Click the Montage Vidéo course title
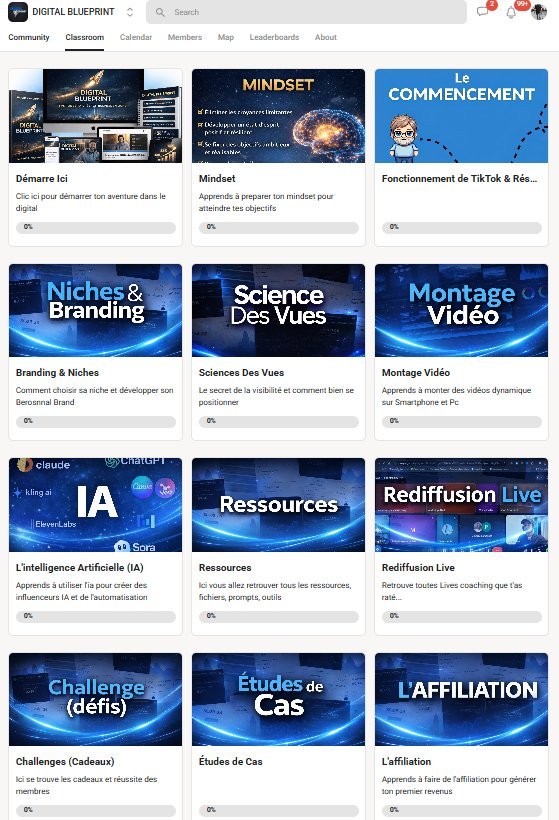Screen dimensions: 559x820 click(x=416, y=372)
